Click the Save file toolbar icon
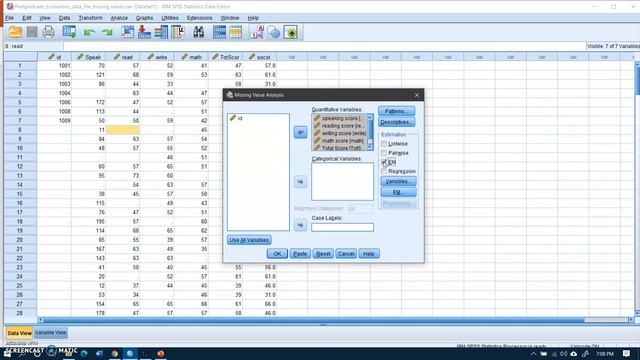 [32, 32]
